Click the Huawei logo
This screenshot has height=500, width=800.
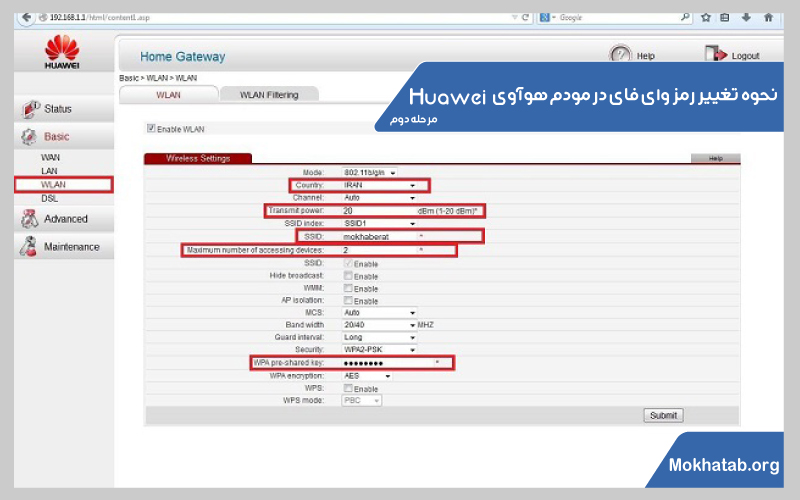[61, 52]
